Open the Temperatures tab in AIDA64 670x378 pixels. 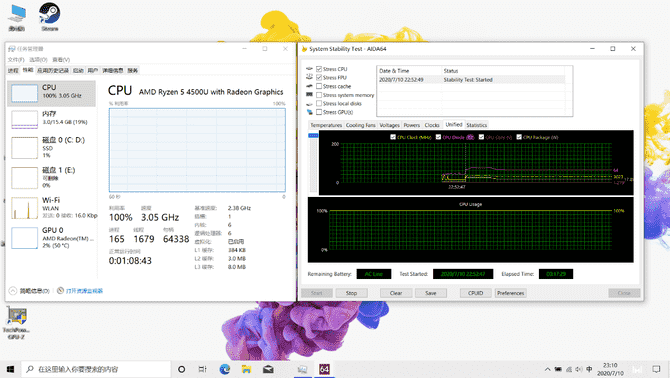click(326, 125)
